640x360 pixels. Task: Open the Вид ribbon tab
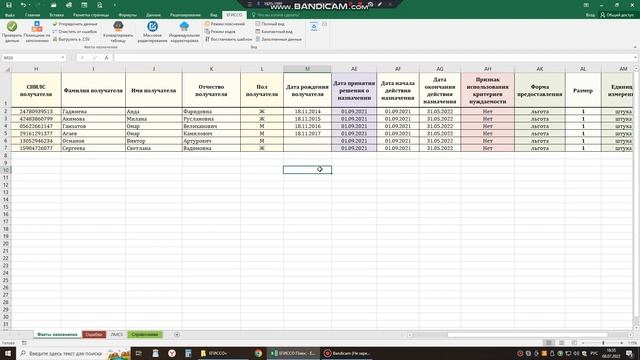pyautogui.click(x=213, y=15)
